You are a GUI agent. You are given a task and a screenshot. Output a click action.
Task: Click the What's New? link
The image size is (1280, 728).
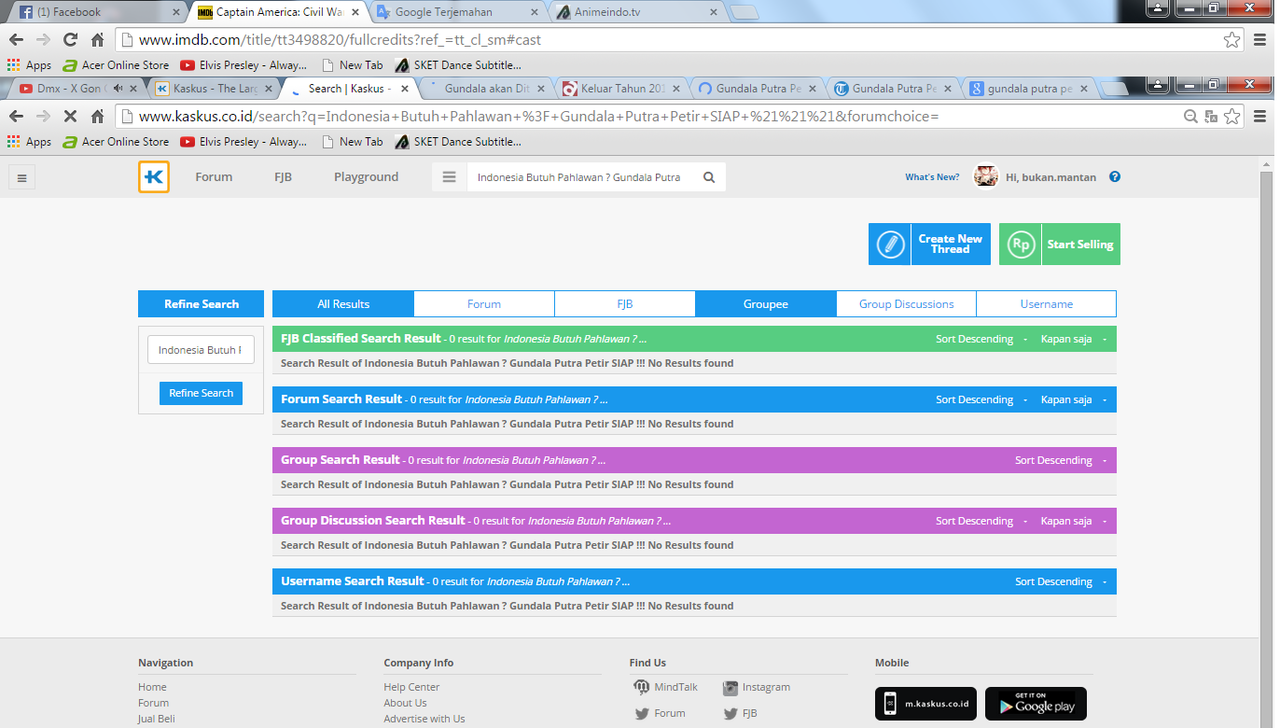932,177
